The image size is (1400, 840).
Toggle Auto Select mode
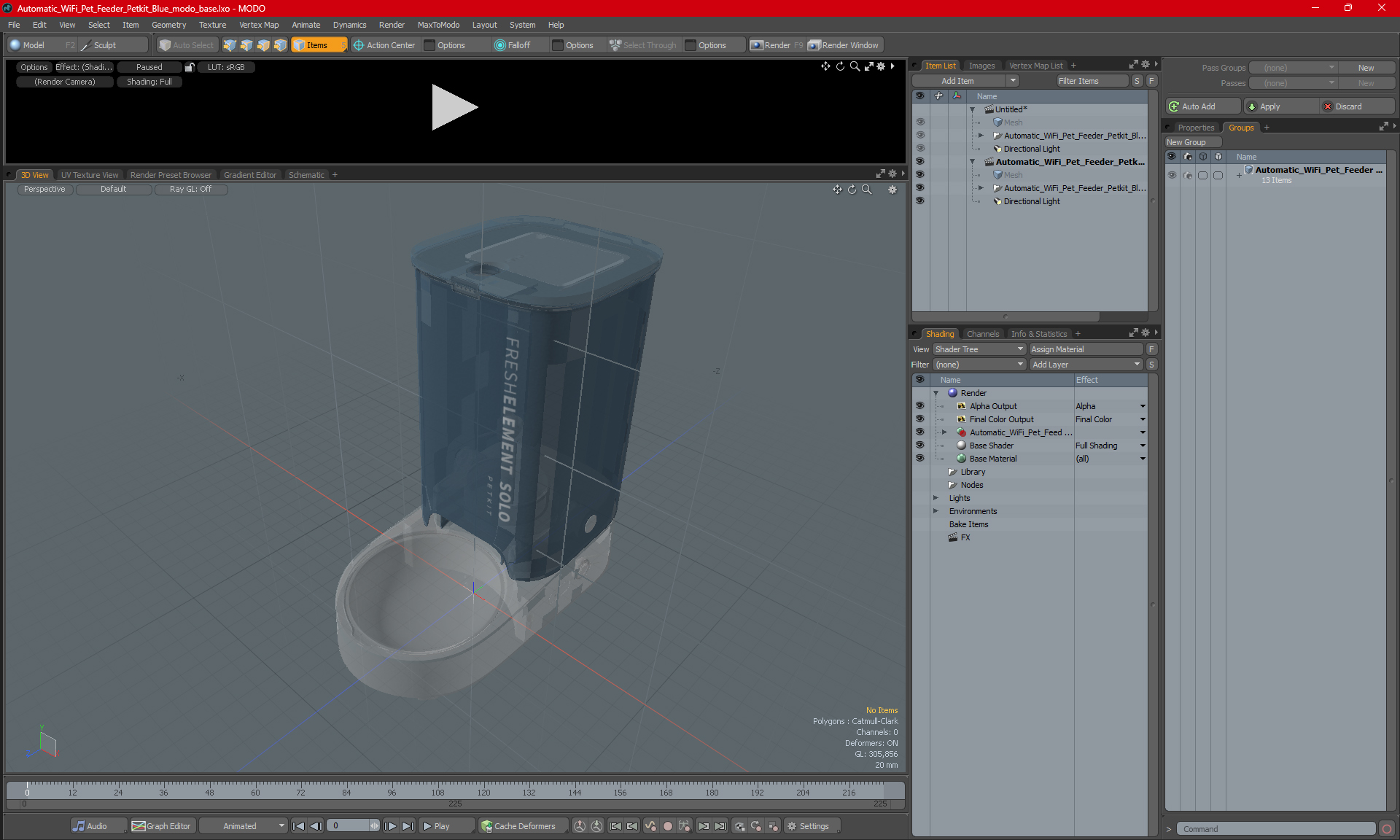187,45
